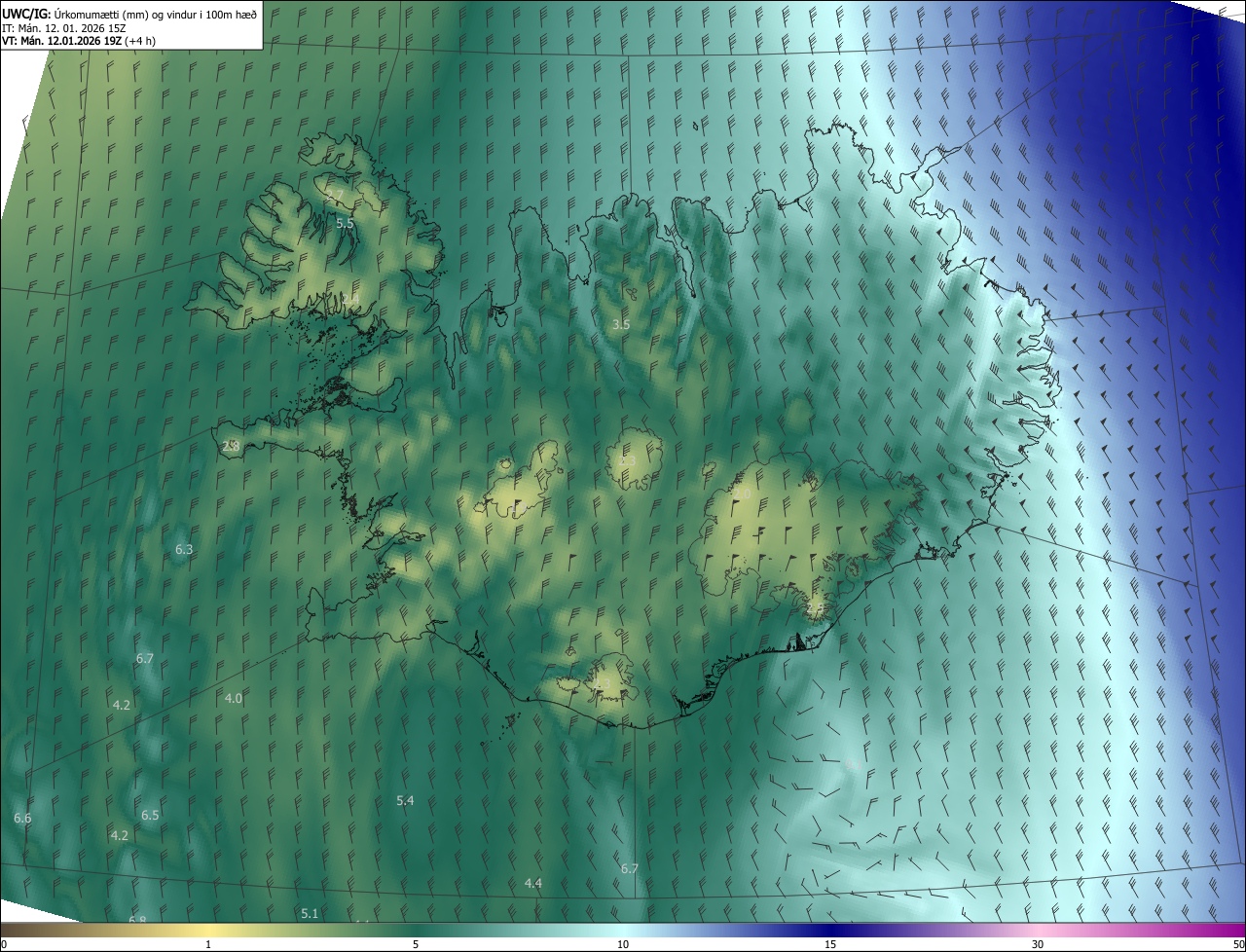
Task: Click the whole-number 5 tick on the color scale
Action: click(416, 944)
